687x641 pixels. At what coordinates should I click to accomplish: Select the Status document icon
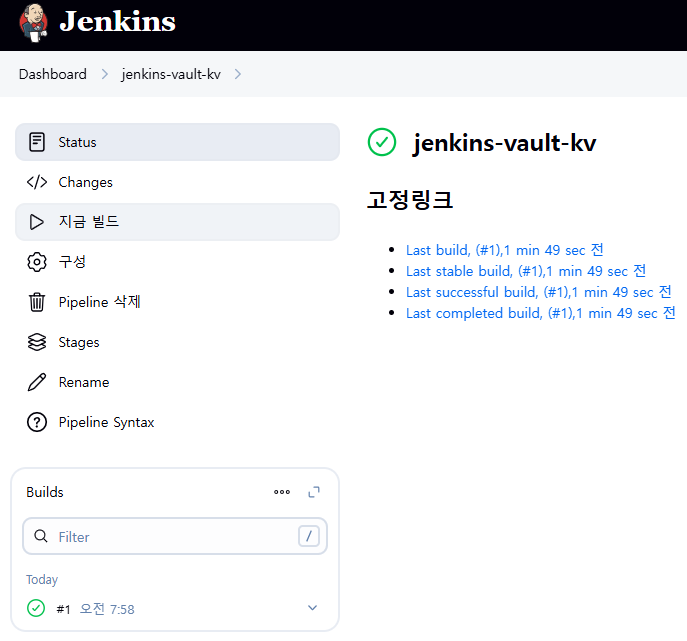tap(37, 142)
